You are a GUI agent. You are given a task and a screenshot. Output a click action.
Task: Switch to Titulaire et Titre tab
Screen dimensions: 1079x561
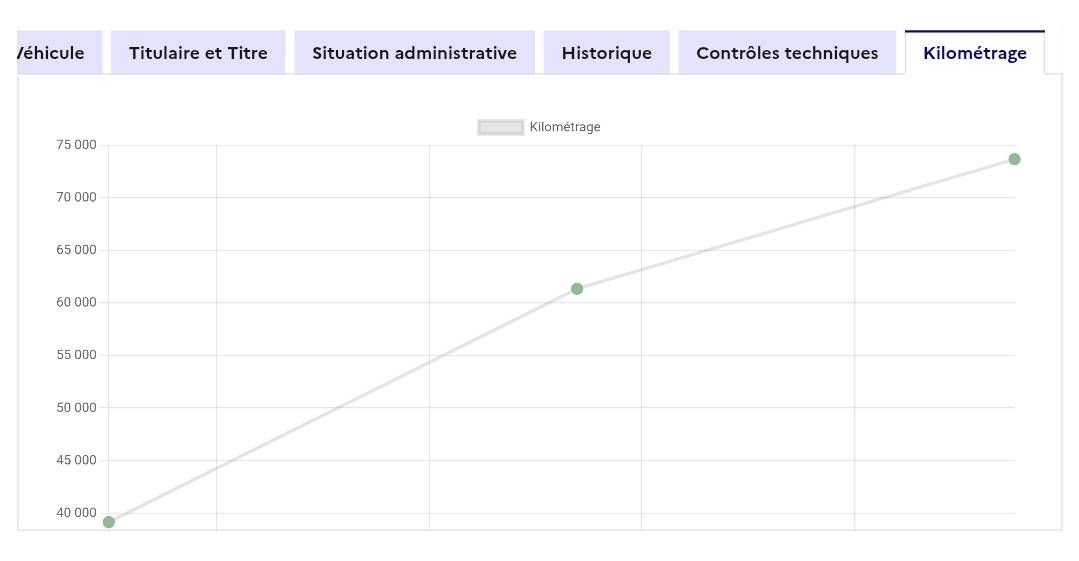(198, 53)
